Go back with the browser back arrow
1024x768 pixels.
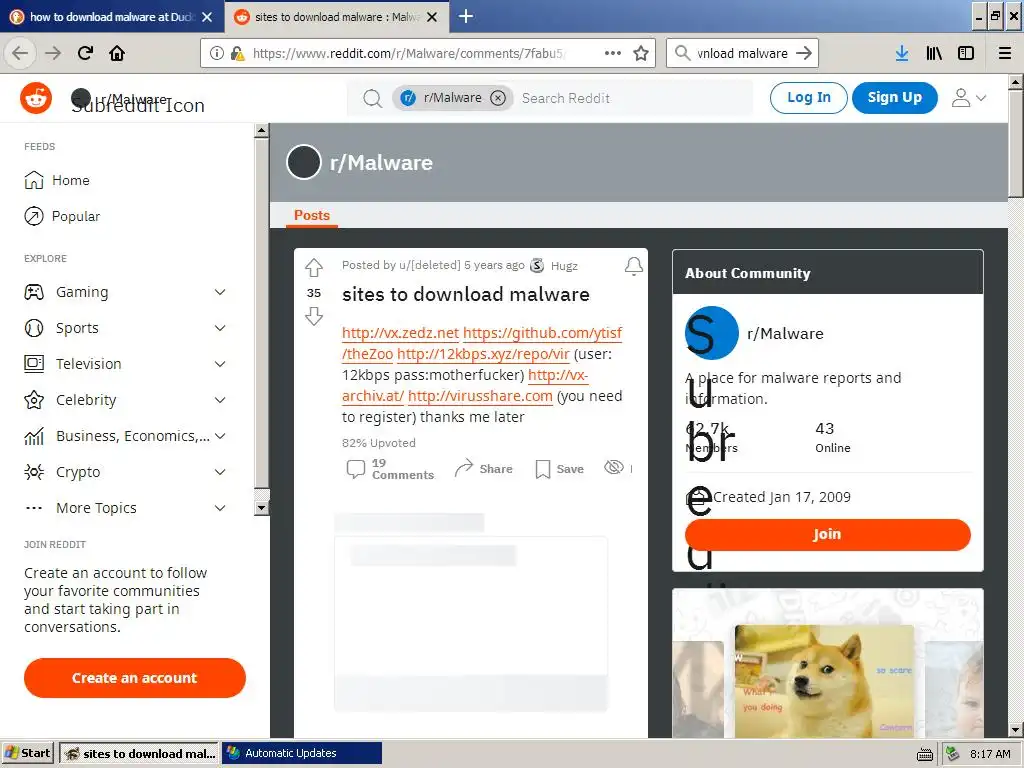pos(20,53)
